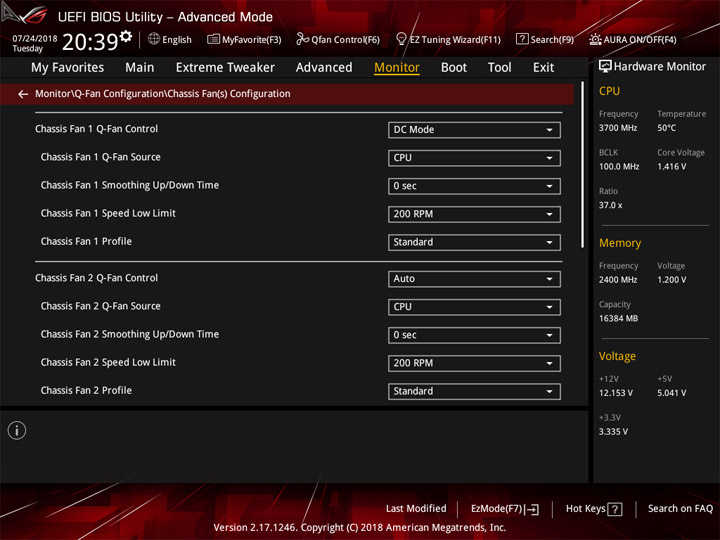Select Chassis Fan 2 Q-Fan Source label

(x=101, y=306)
